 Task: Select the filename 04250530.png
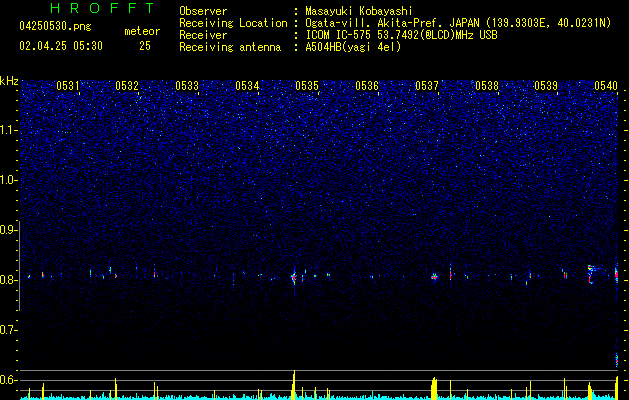coord(55,27)
